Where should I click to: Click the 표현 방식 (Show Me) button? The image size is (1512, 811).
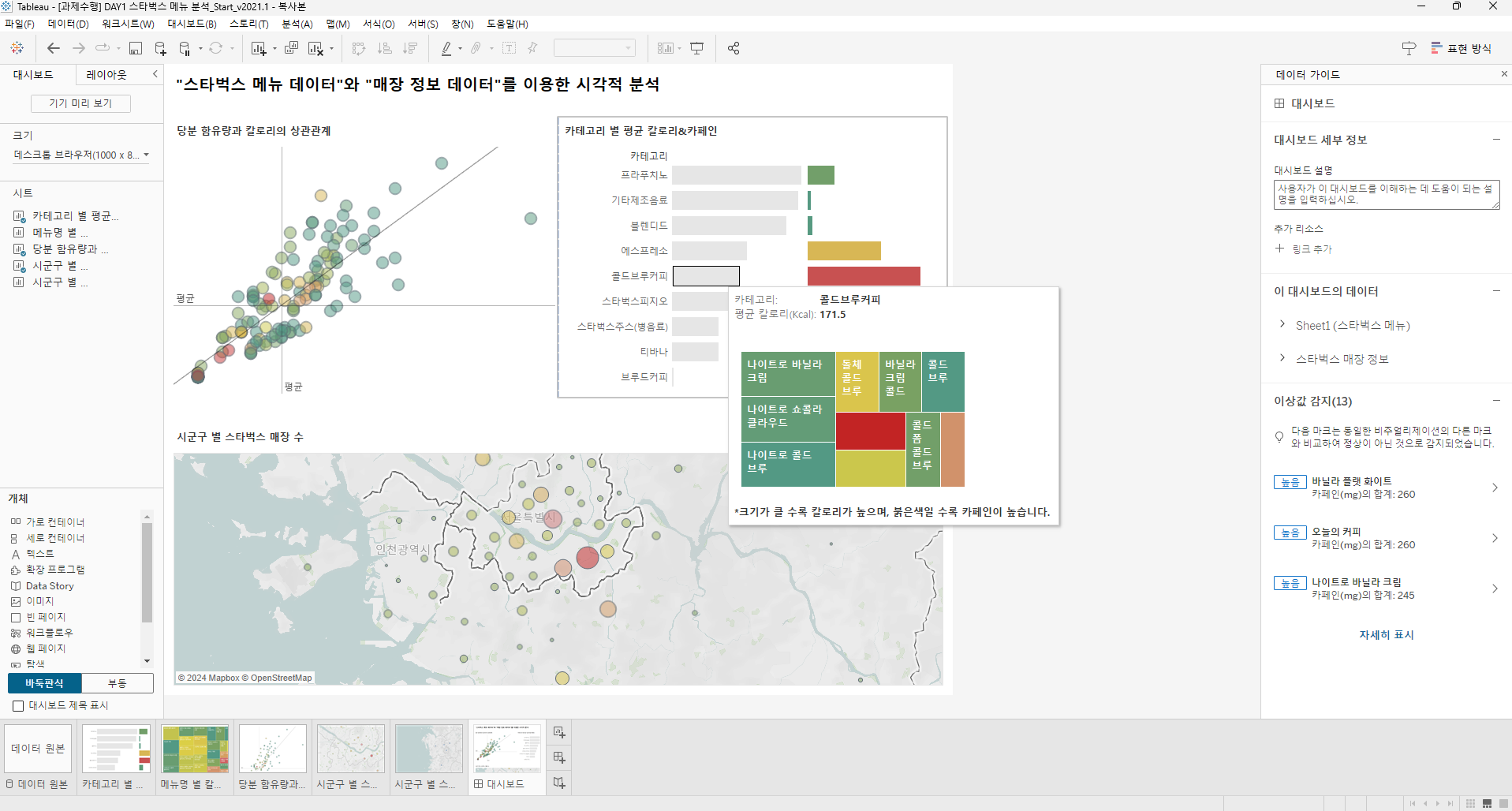[1462, 48]
